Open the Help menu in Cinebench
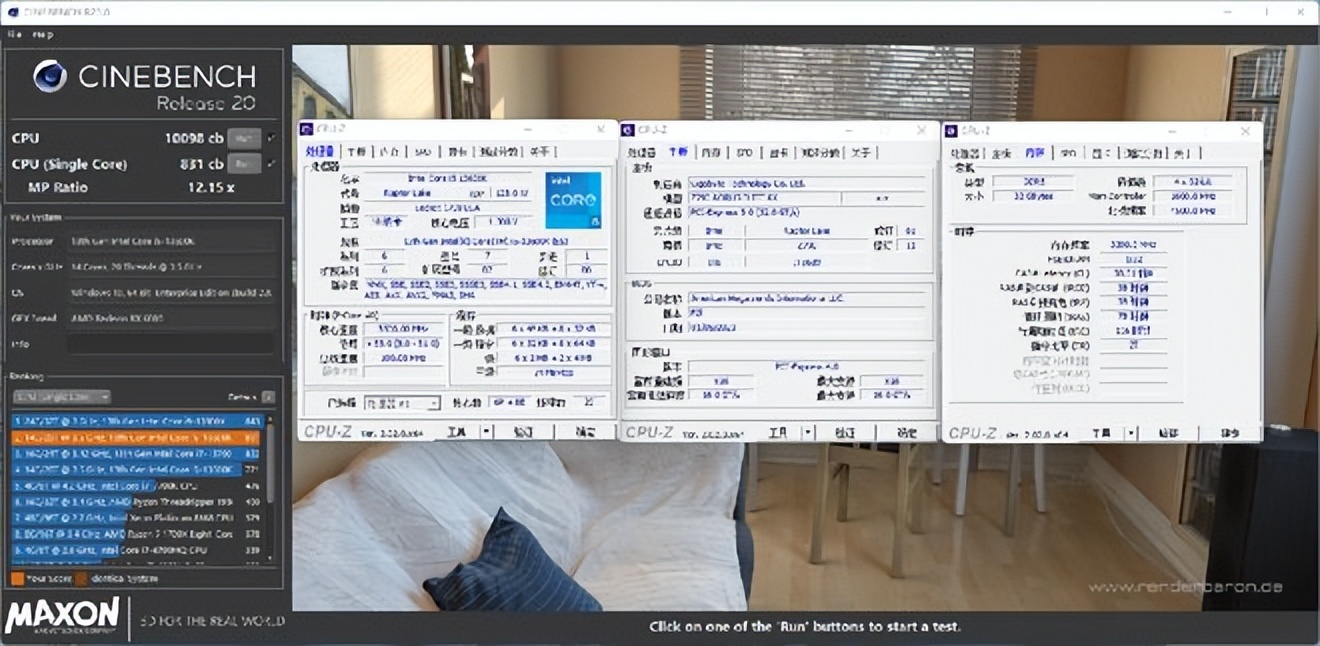The height and width of the screenshot is (646, 1320). [x=42, y=34]
